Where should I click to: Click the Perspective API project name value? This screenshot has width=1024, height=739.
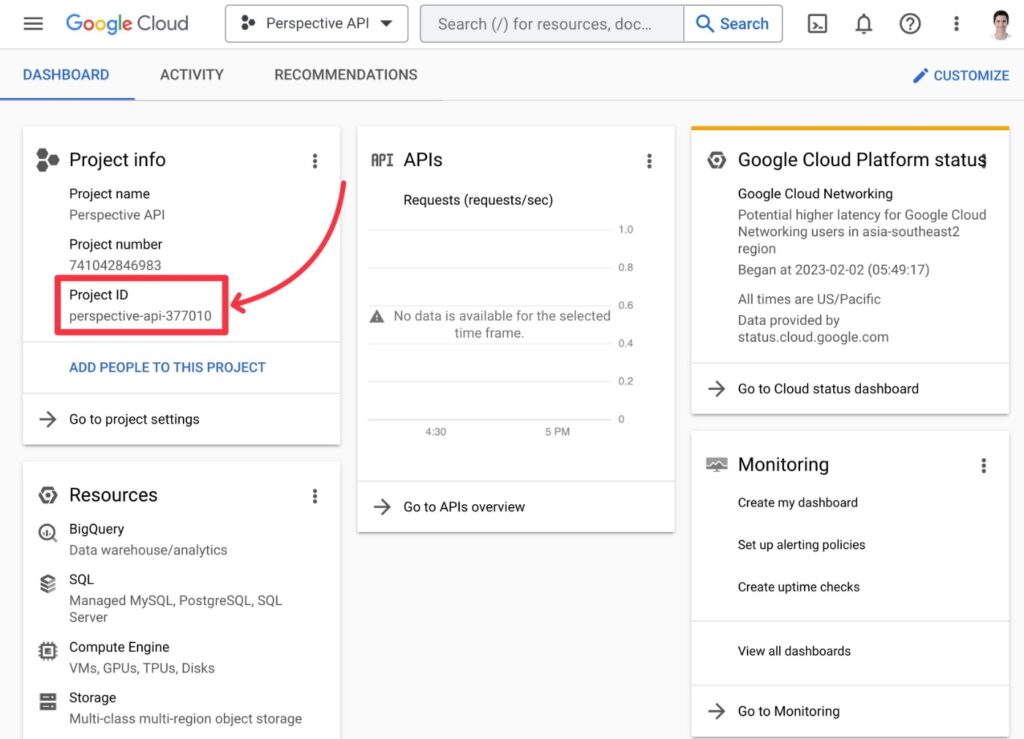pyautogui.click(x=117, y=215)
